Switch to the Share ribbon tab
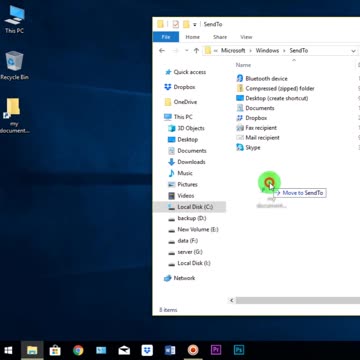Viewport: 360px width, 360px height. pyautogui.click(x=220, y=37)
